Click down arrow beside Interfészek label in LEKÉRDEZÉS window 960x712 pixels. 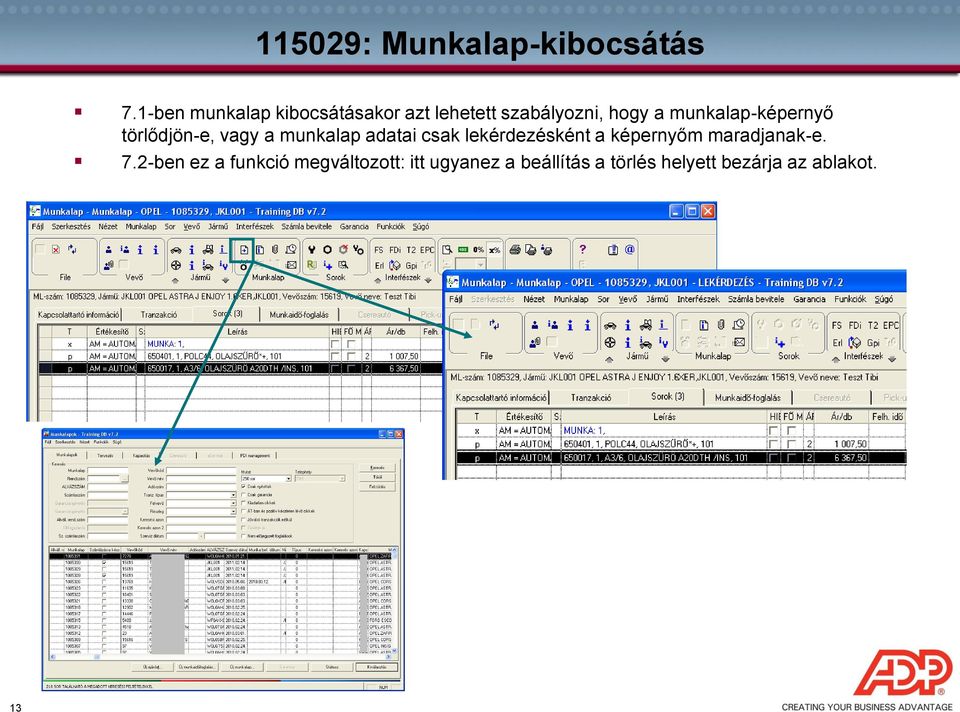892,359
